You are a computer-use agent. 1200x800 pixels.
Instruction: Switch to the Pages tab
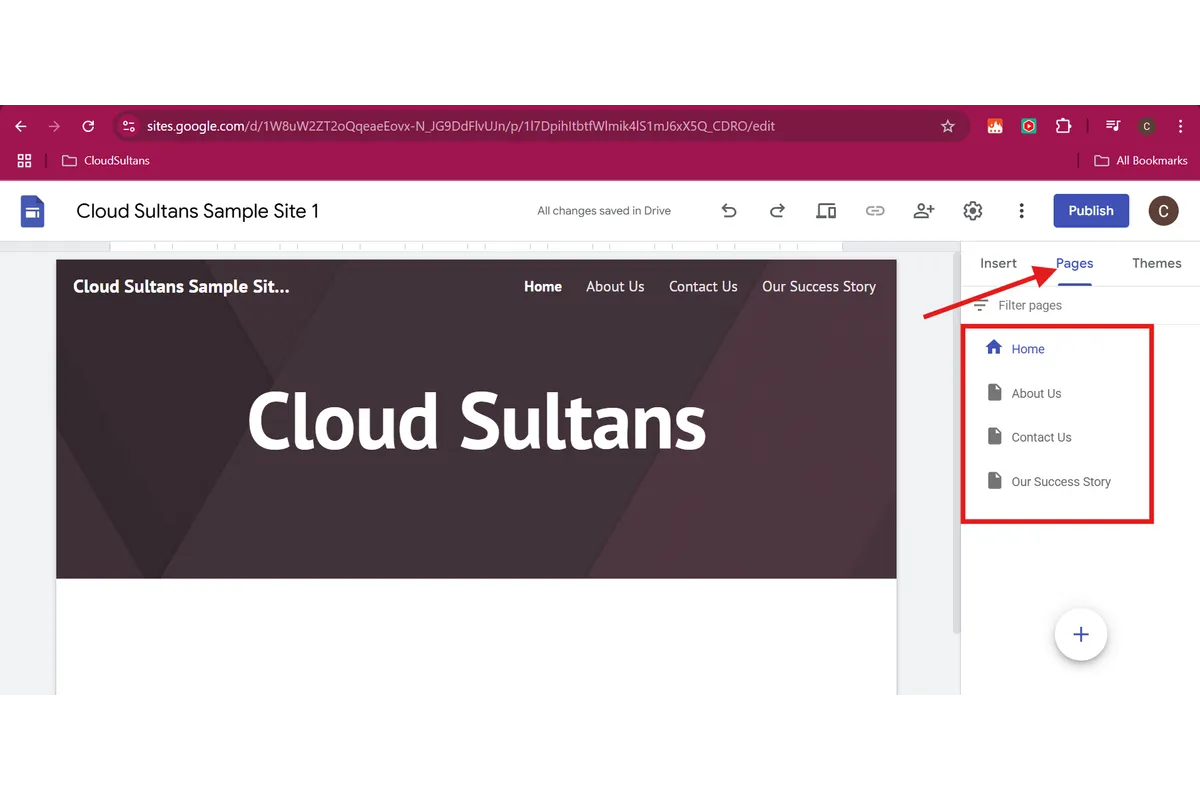[1075, 263]
